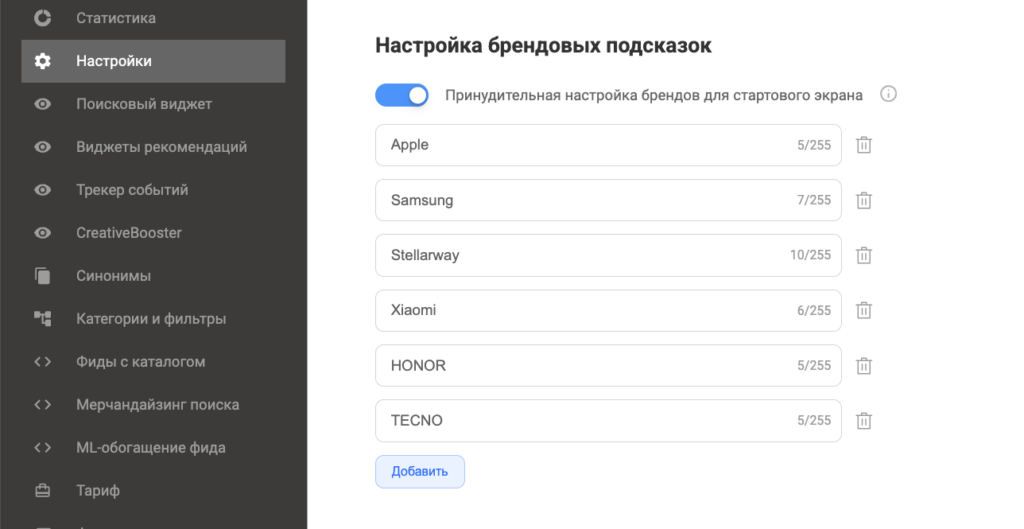Click the Настройки gear icon
This screenshot has height=529, width=1024.
(42, 61)
